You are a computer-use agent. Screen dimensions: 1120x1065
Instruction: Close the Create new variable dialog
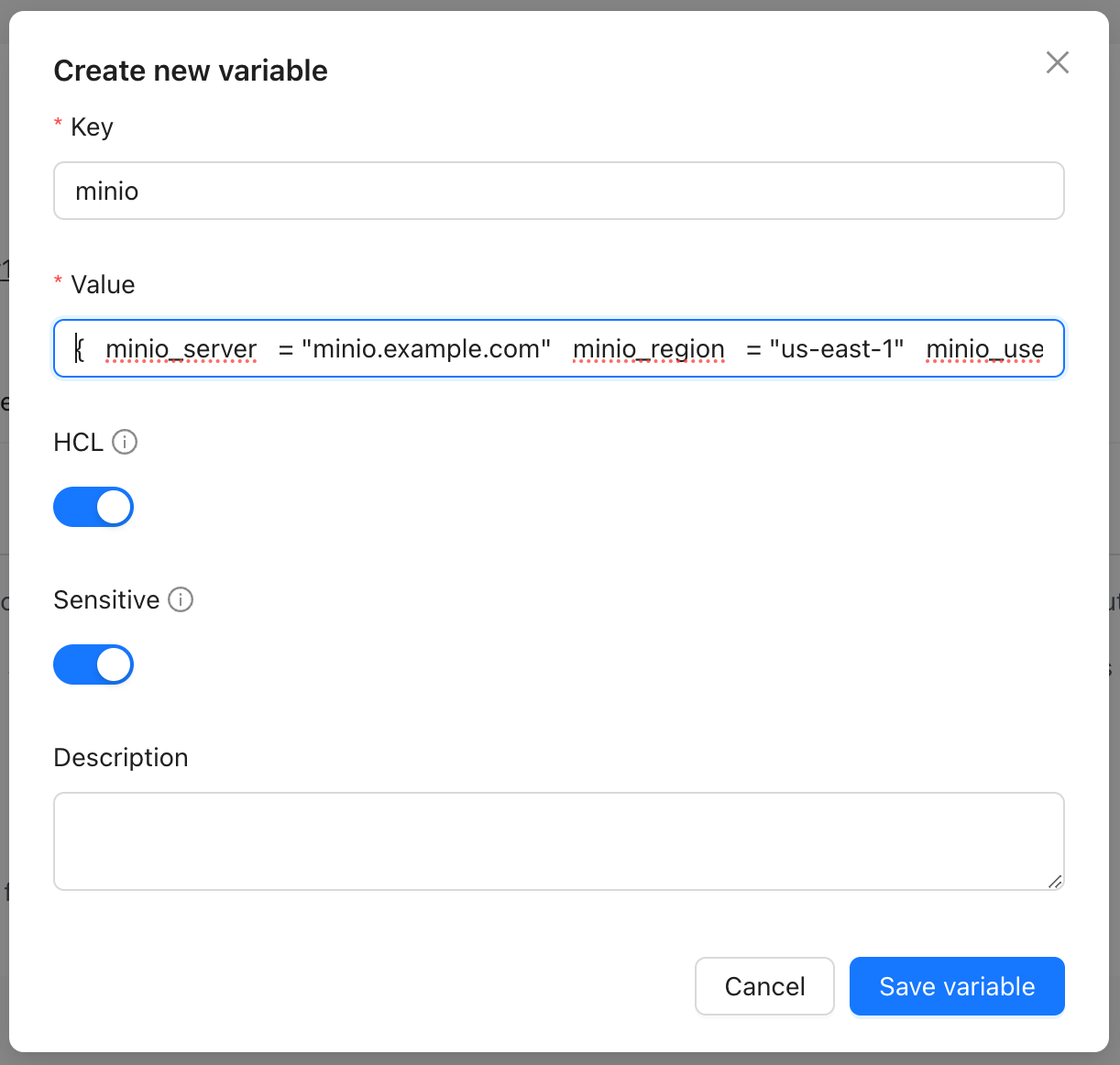coord(1057,62)
